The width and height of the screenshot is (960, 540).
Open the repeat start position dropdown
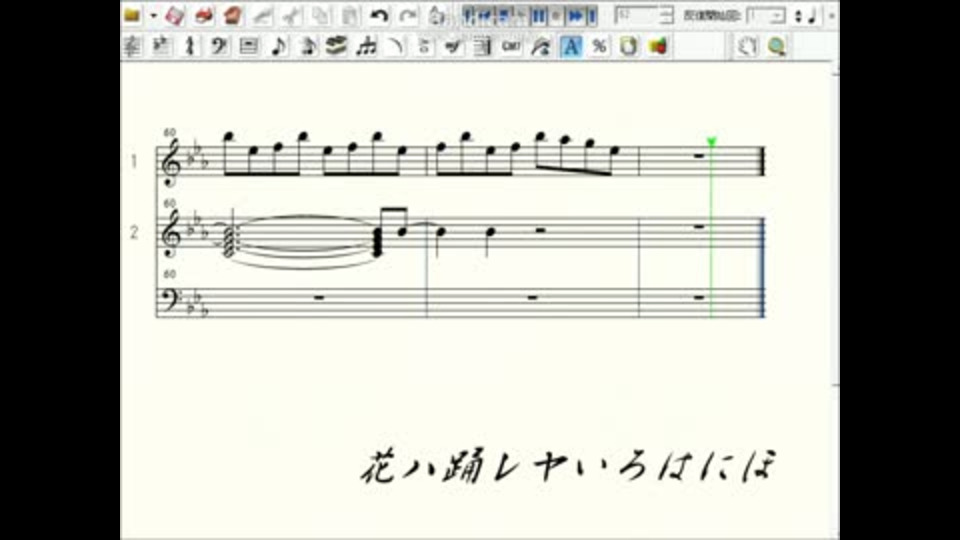(776, 16)
